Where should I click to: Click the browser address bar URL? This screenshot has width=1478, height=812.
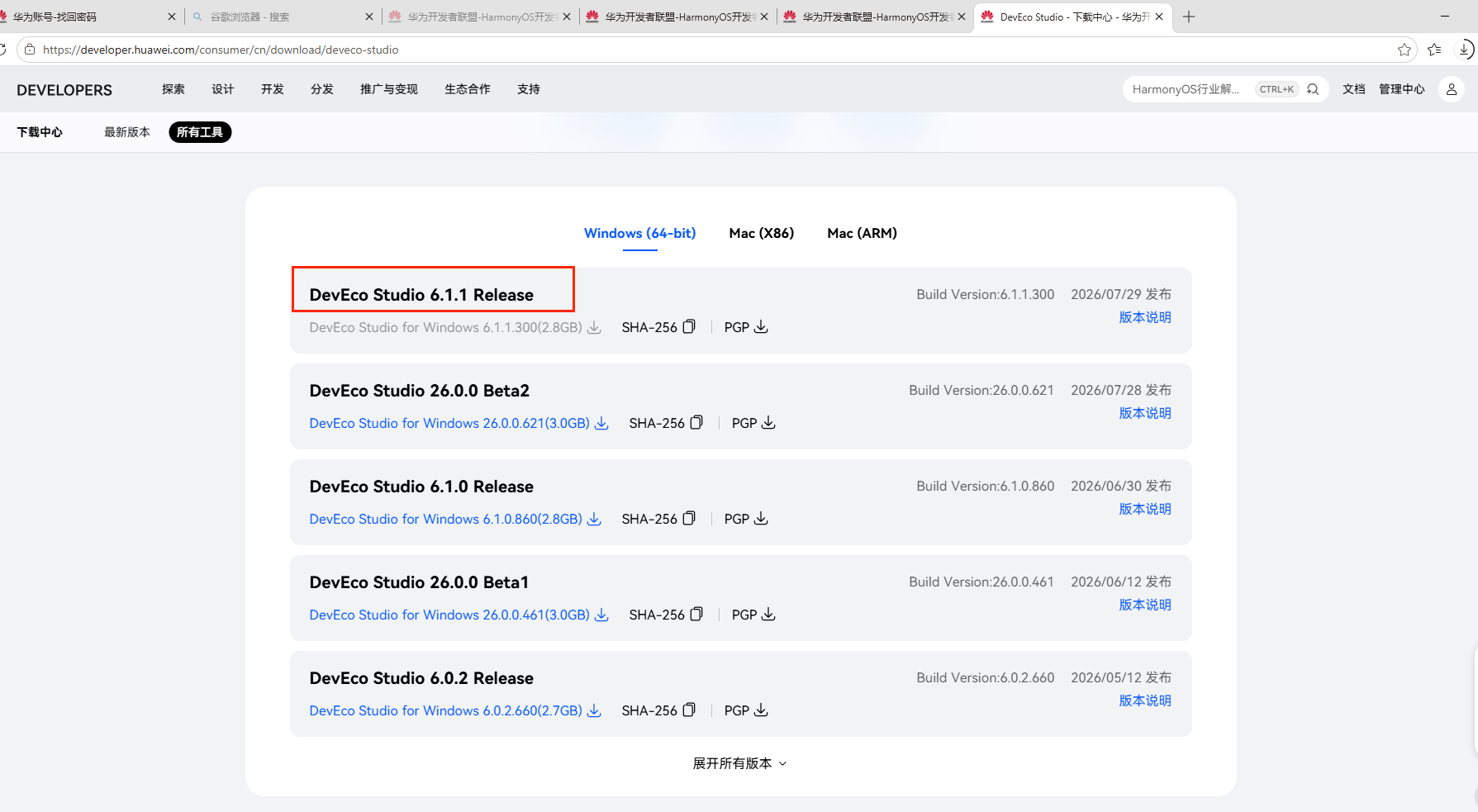pos(221,50)
